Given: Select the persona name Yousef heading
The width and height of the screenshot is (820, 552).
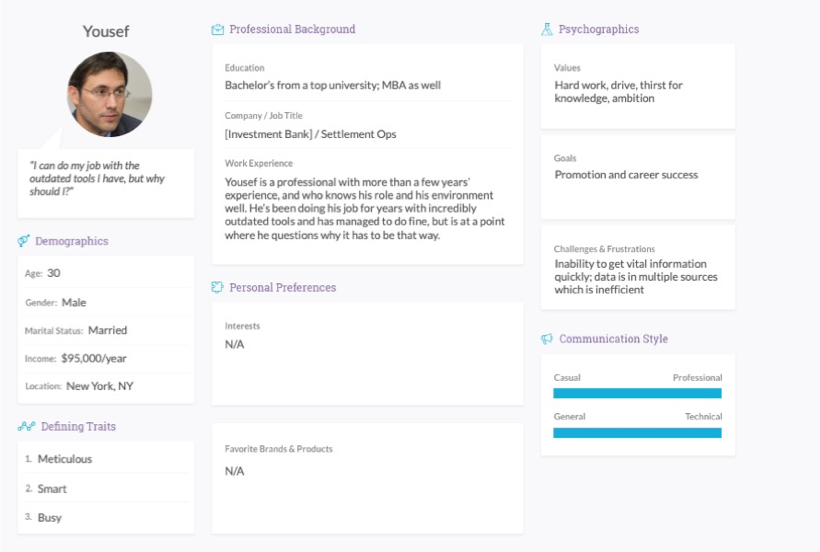Looking at the screenshot, I should [x=106, y=31].
